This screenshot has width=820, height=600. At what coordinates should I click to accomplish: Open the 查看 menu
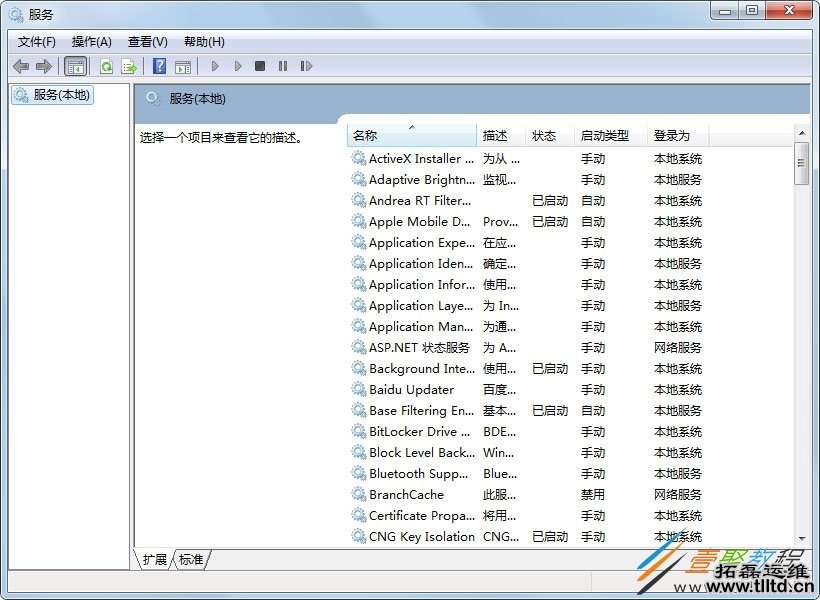click(146, 41)
